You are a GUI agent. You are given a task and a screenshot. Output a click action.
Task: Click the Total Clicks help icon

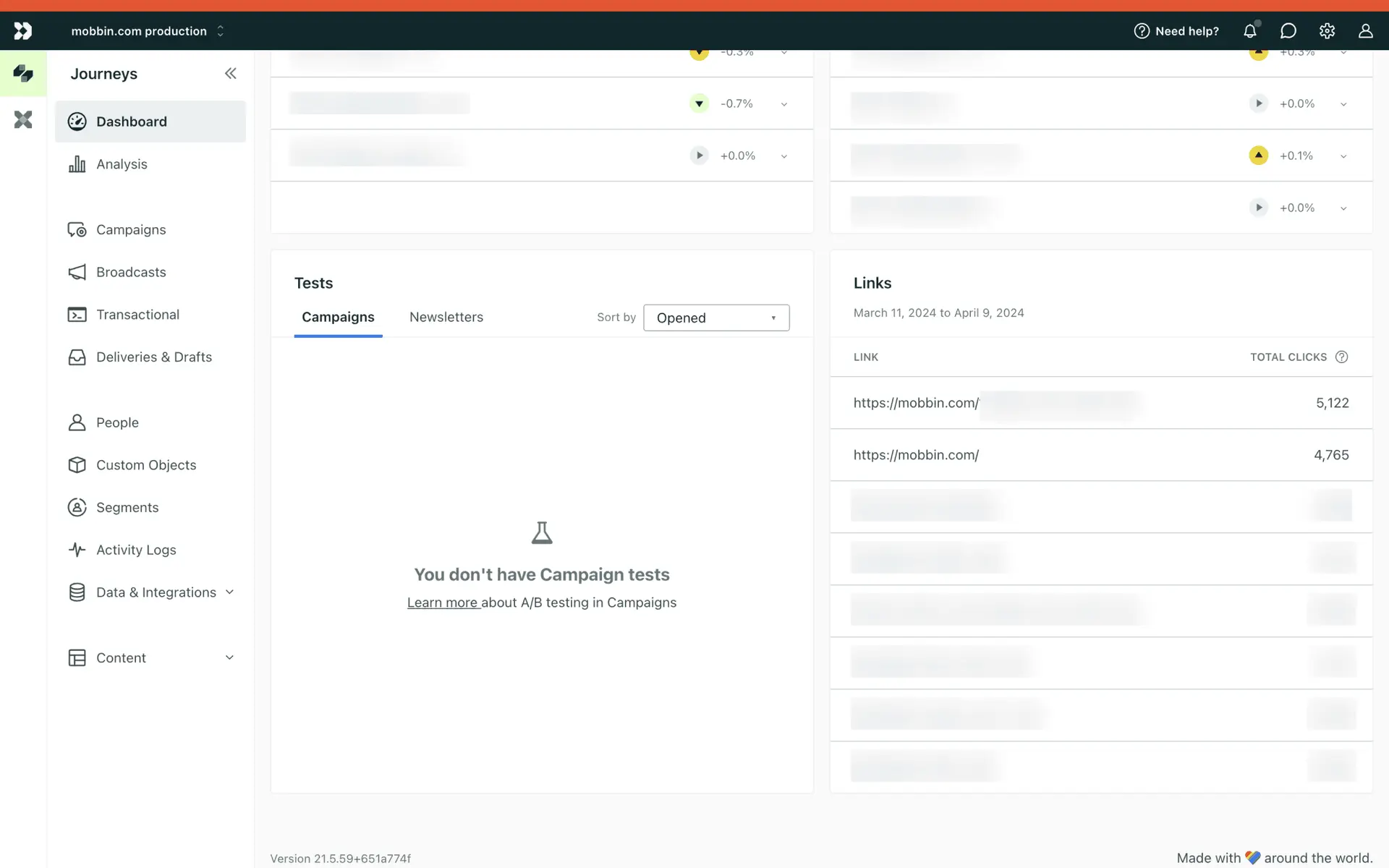coord(1341,357)
